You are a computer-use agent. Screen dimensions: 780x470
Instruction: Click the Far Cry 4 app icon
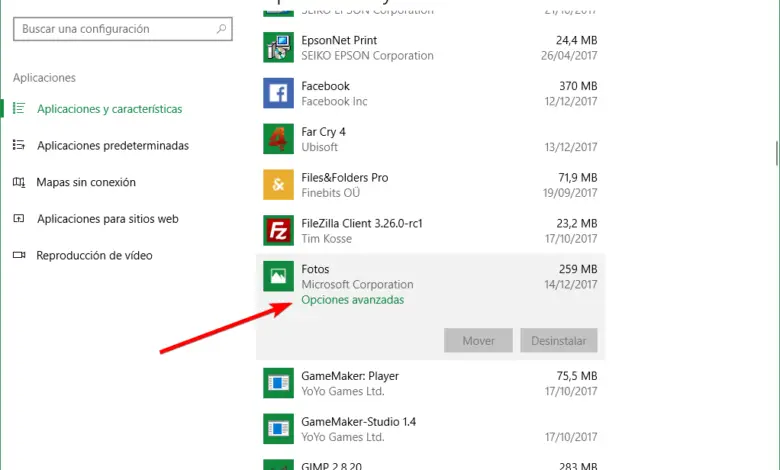click(278, 139)
